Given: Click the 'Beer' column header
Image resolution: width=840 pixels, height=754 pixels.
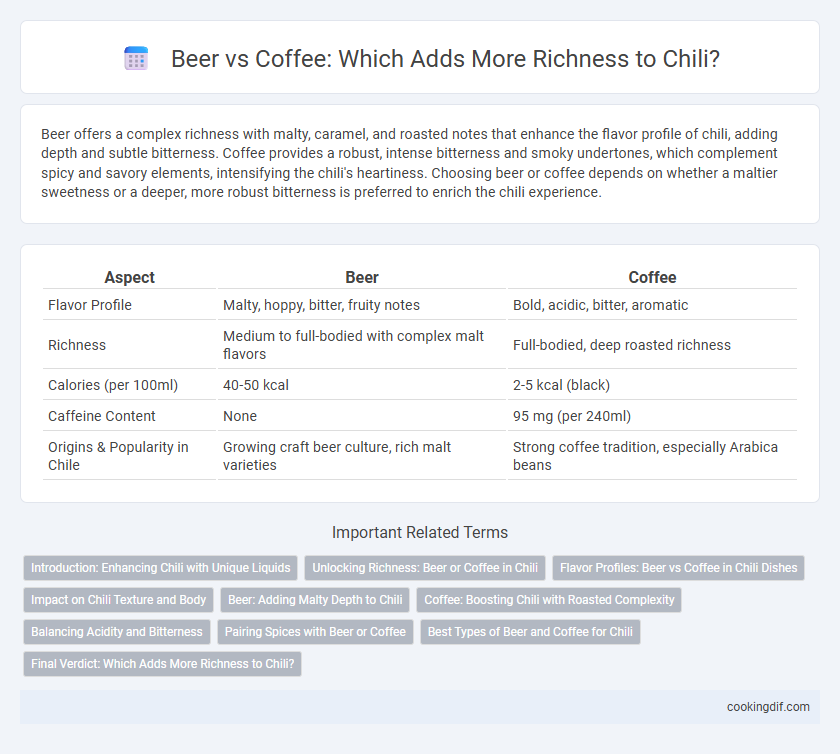Looking at the screenshot, I should coord(362,277).
